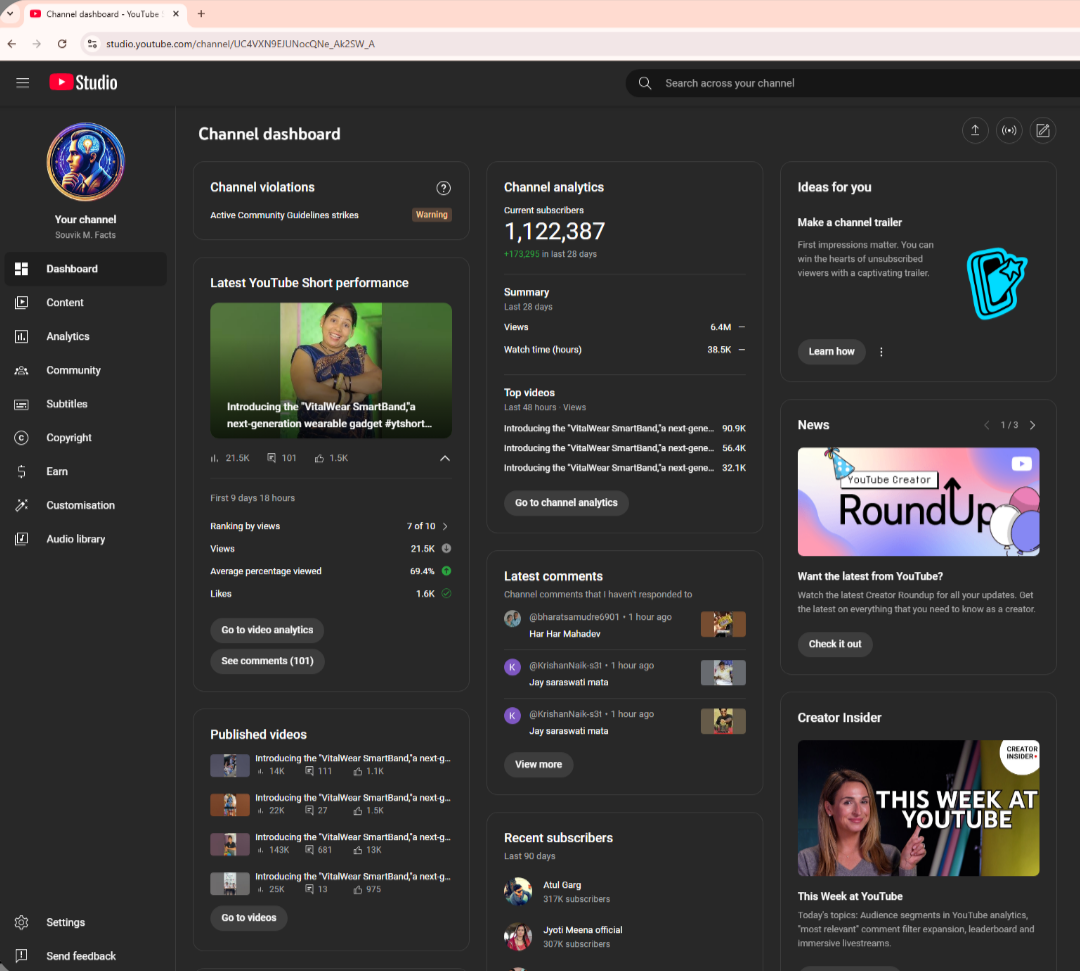
Task: Click the Customisation wand icon
Action: (x=21, y=505)
